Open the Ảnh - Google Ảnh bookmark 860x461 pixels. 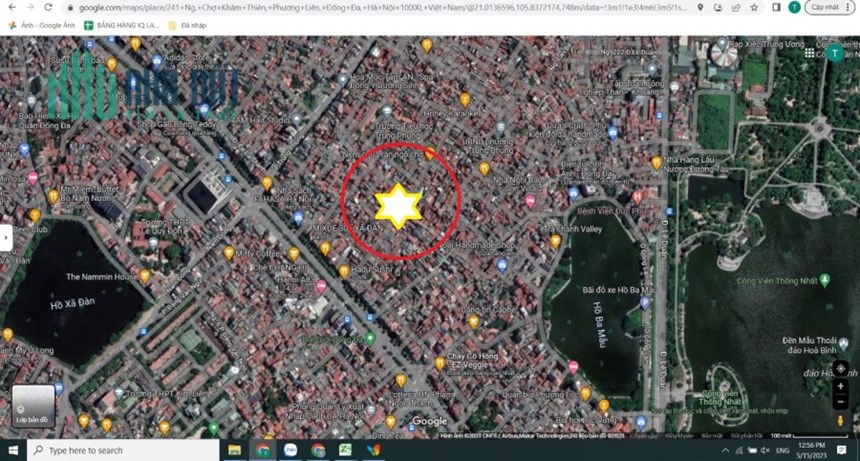(42, 25)
